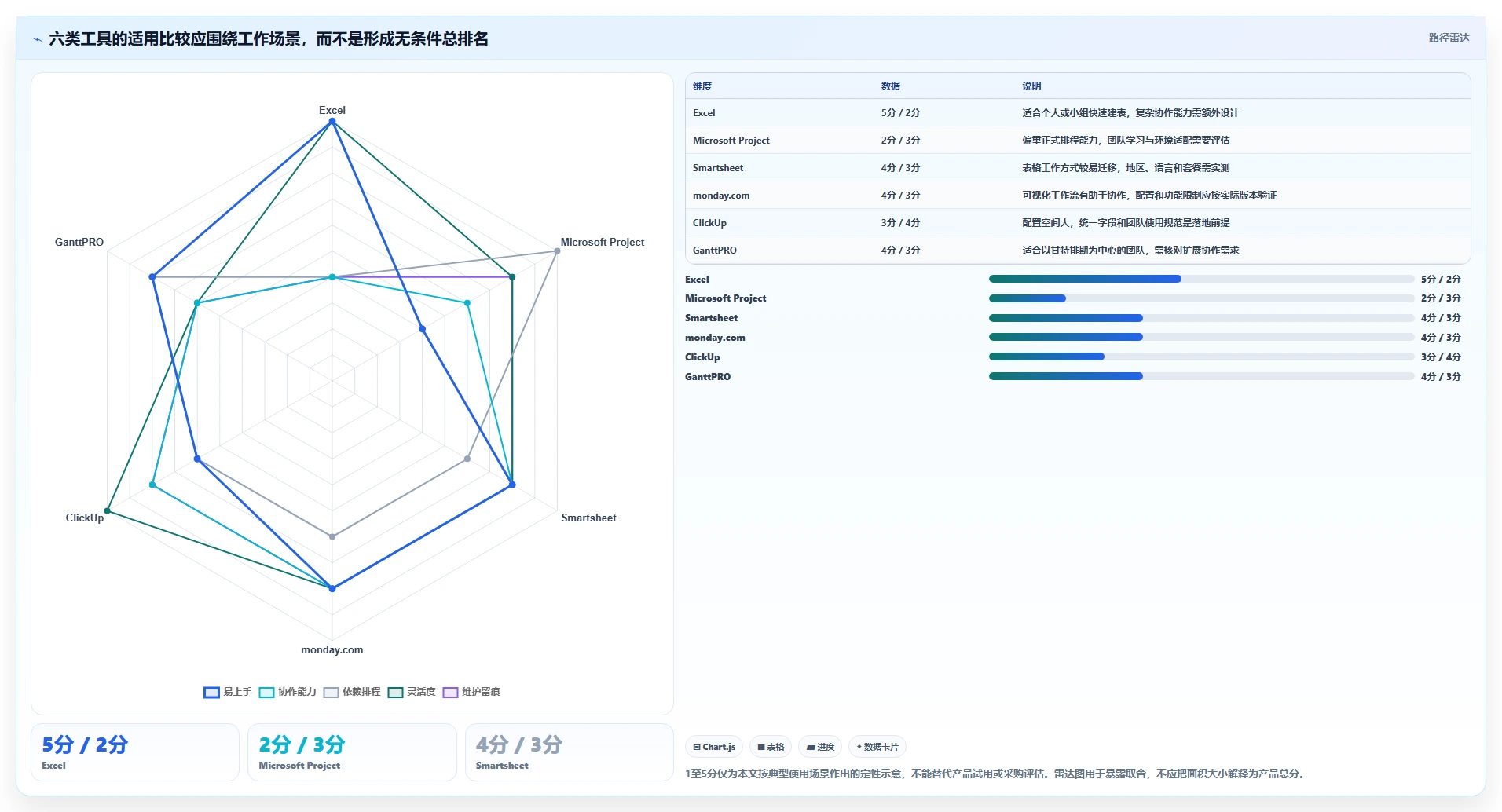The image size is (1502, 812).
Task: Click the green data point at ClickUp vertex
Action: 108,511
